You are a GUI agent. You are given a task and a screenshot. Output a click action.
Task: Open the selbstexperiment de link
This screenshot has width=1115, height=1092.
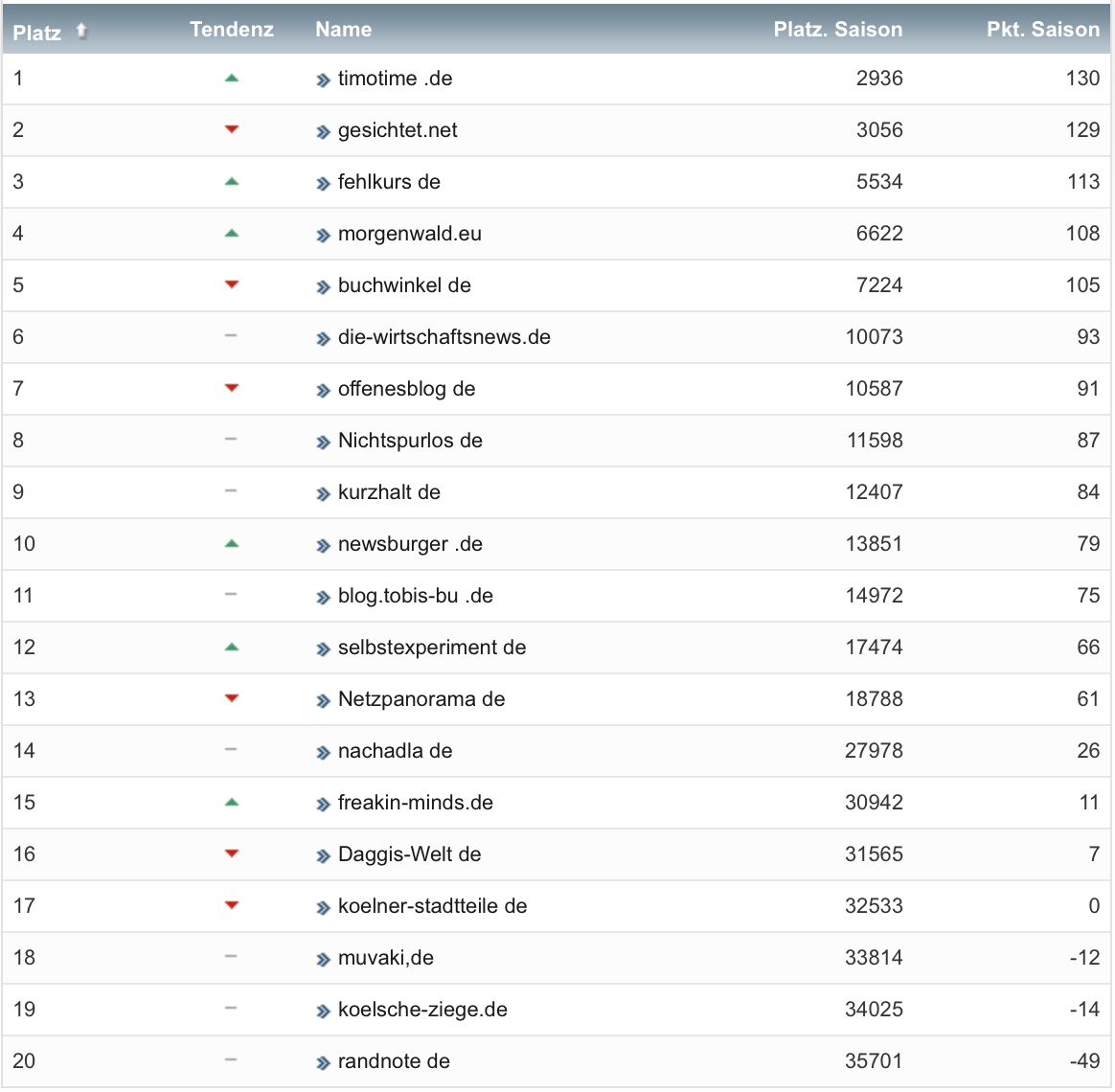coord(432,648)
